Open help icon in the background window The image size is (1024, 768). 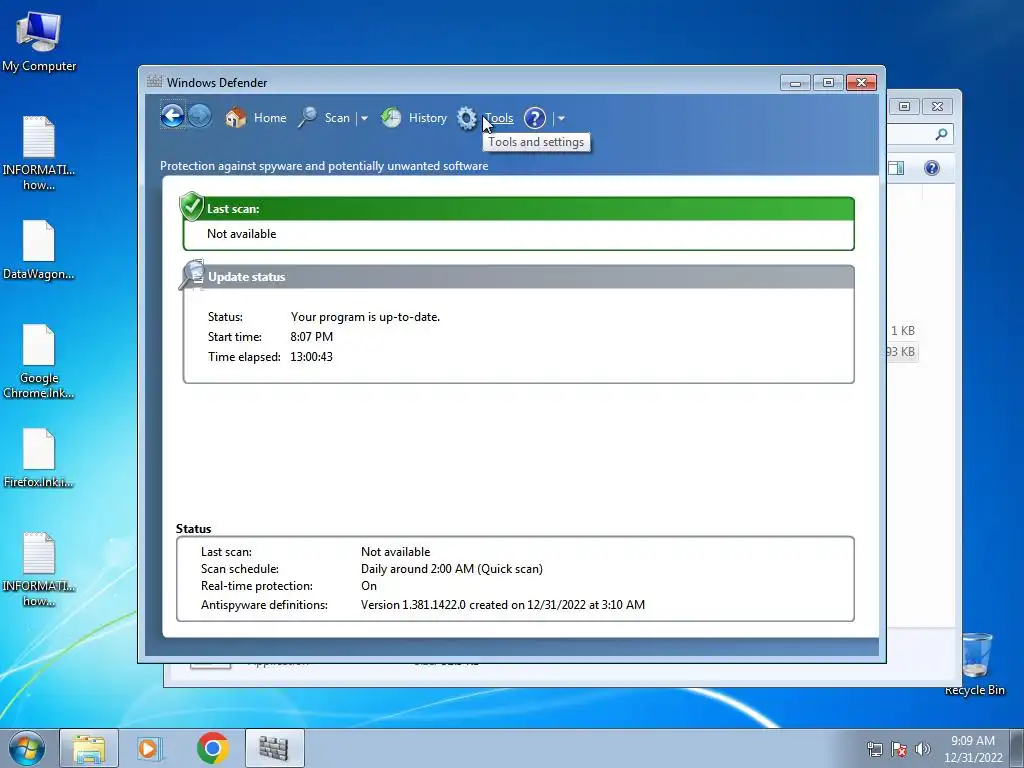(932, 168)
